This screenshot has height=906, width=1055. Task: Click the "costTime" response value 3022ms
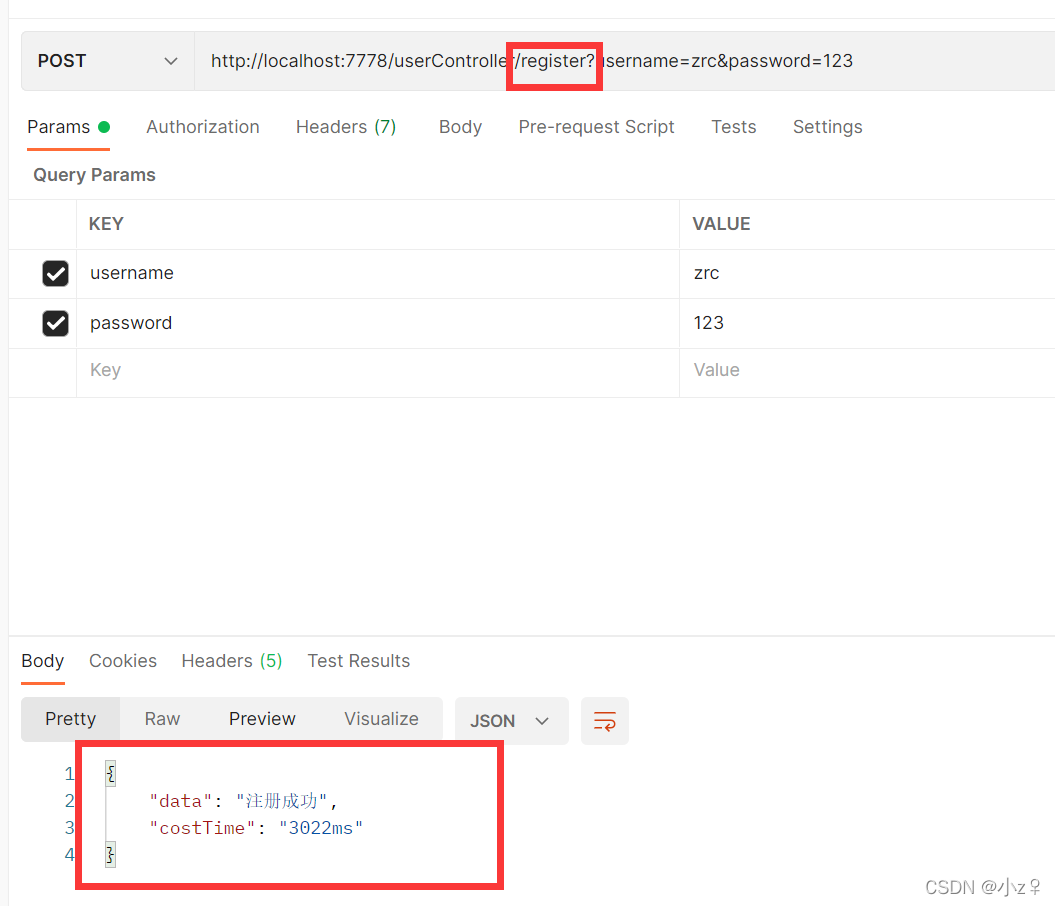point(321,828)
